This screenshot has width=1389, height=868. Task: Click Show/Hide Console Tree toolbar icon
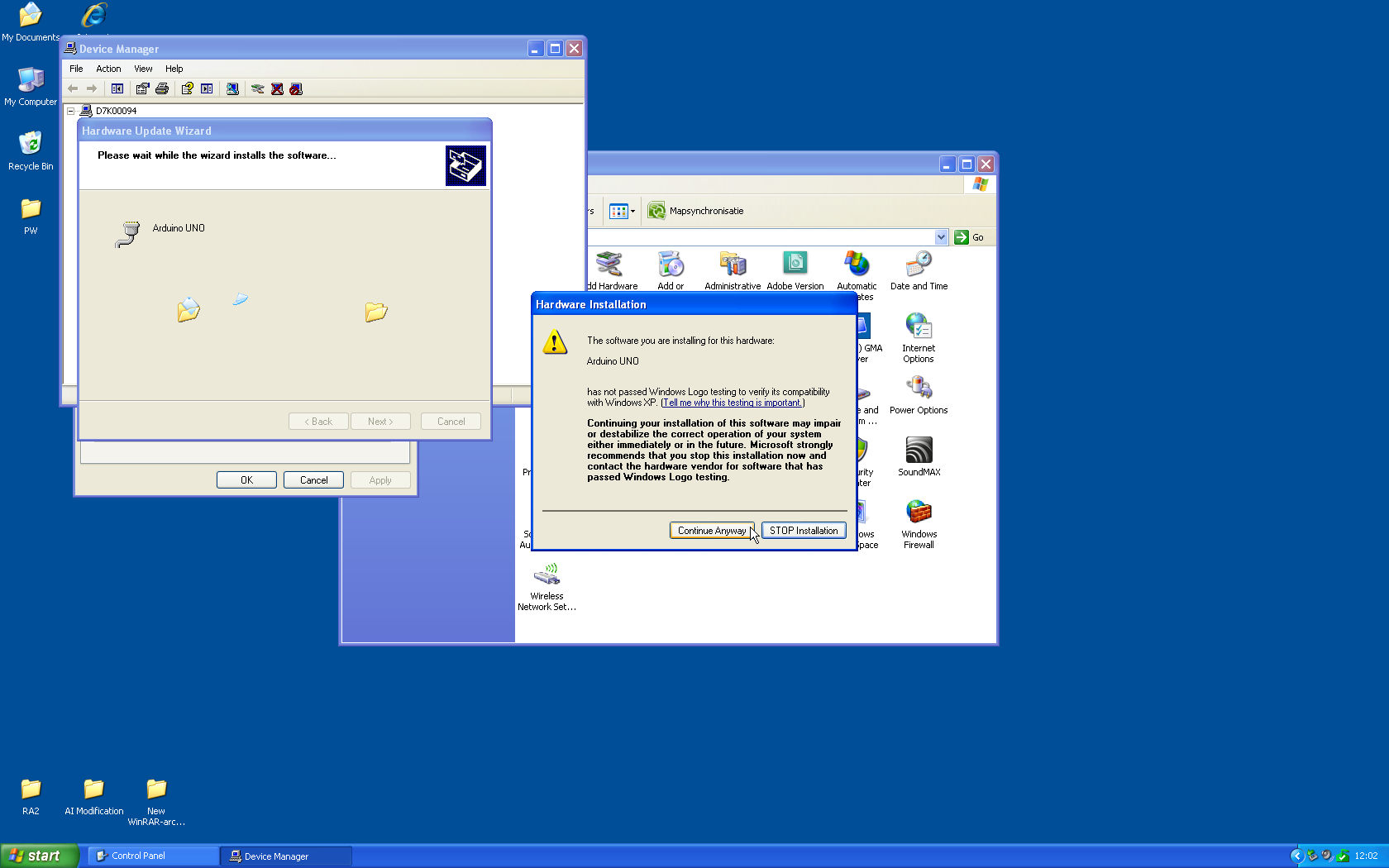click(x=117, y=88)
